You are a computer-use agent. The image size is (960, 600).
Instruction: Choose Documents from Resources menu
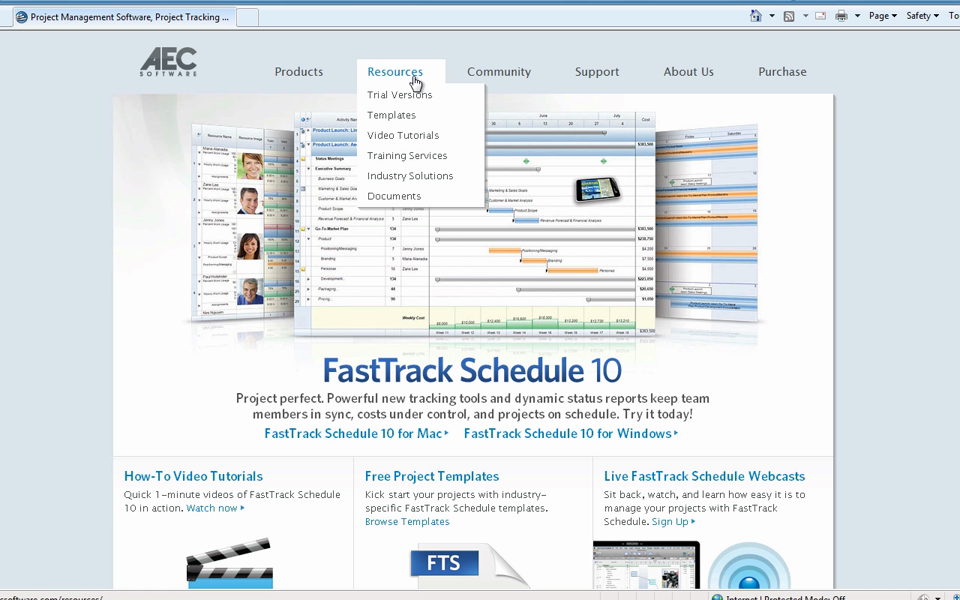tap(394, 196)
